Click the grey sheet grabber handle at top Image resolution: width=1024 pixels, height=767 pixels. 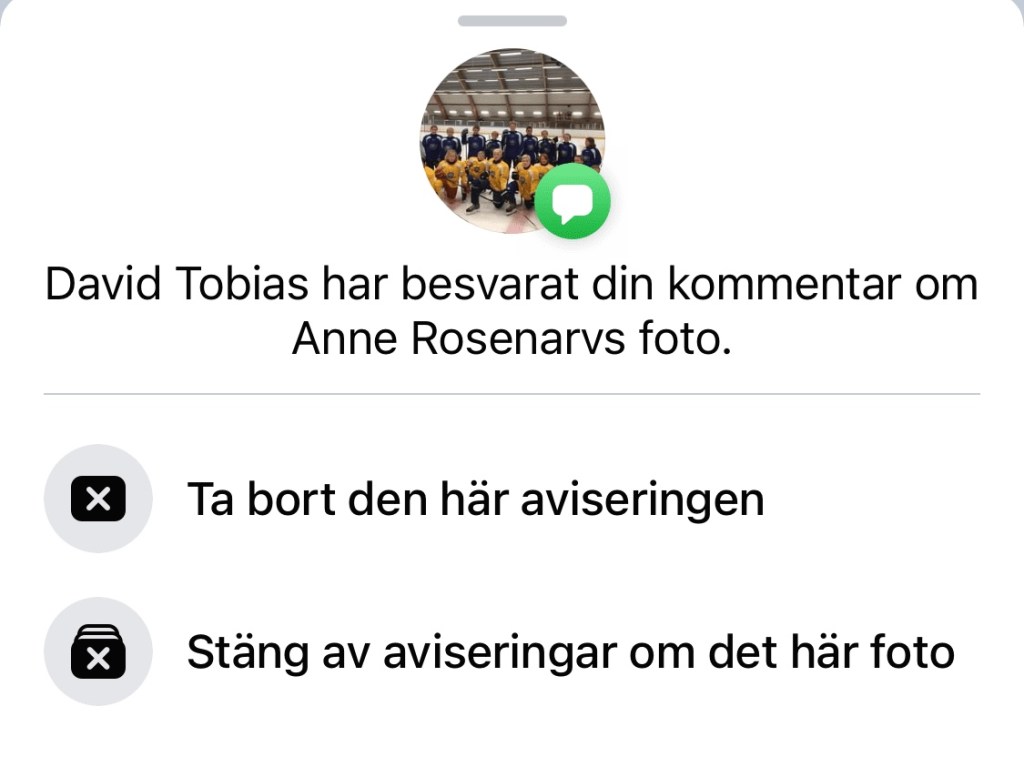click(512, 21)
